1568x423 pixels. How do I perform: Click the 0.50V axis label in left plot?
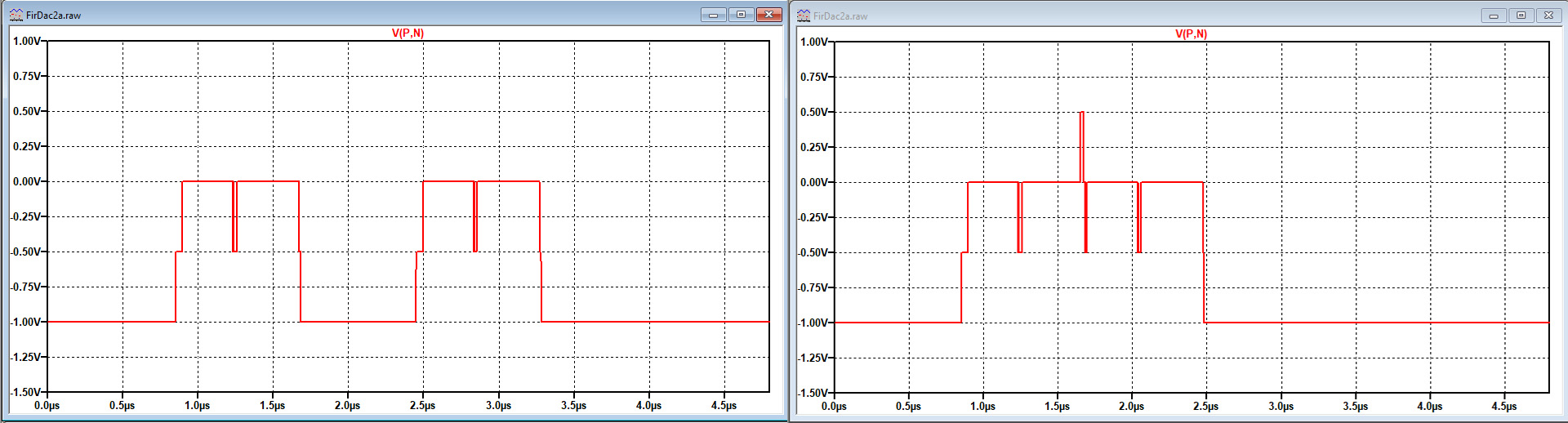(26, 111)
